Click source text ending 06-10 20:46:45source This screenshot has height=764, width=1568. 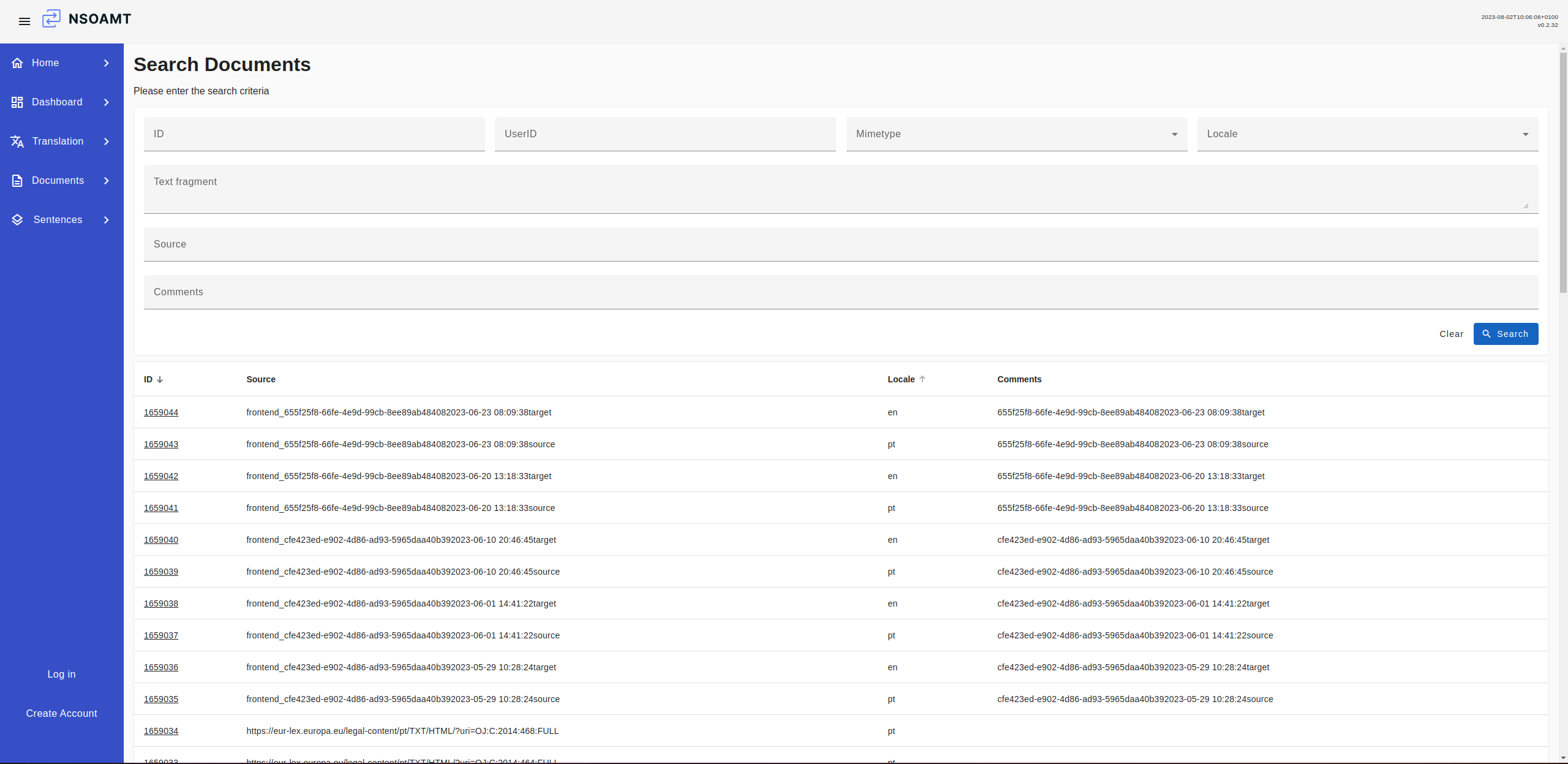[x=403, y=572]
